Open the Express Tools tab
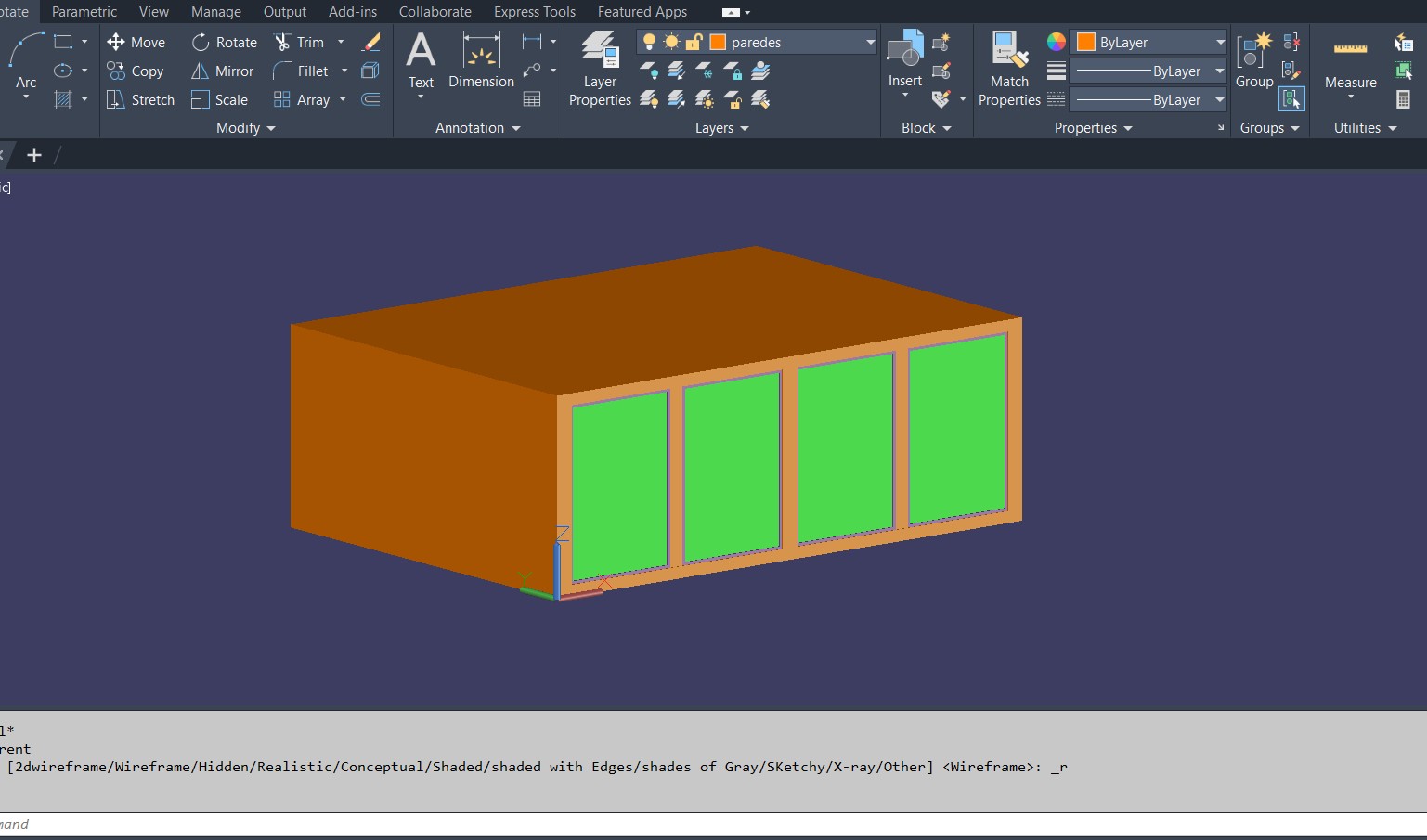The height and width of the screenshot is (840, 1427). pos(534,12)
